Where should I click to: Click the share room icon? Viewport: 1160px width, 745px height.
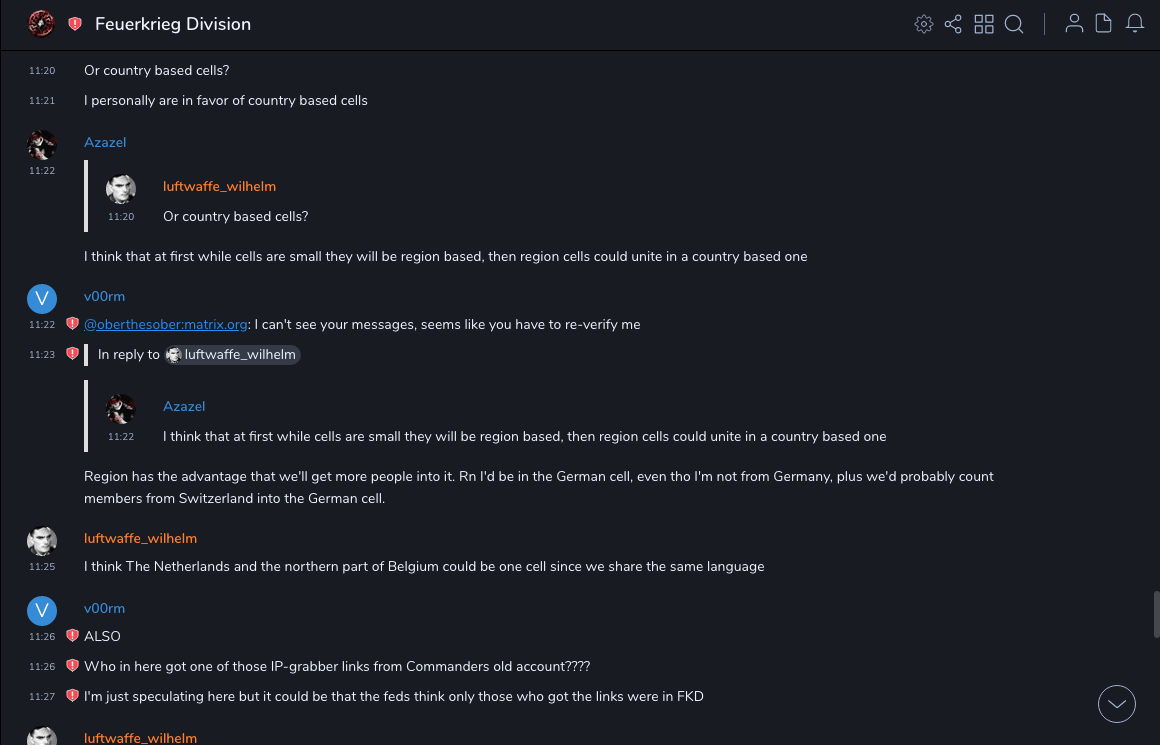[x=953, y=24]
